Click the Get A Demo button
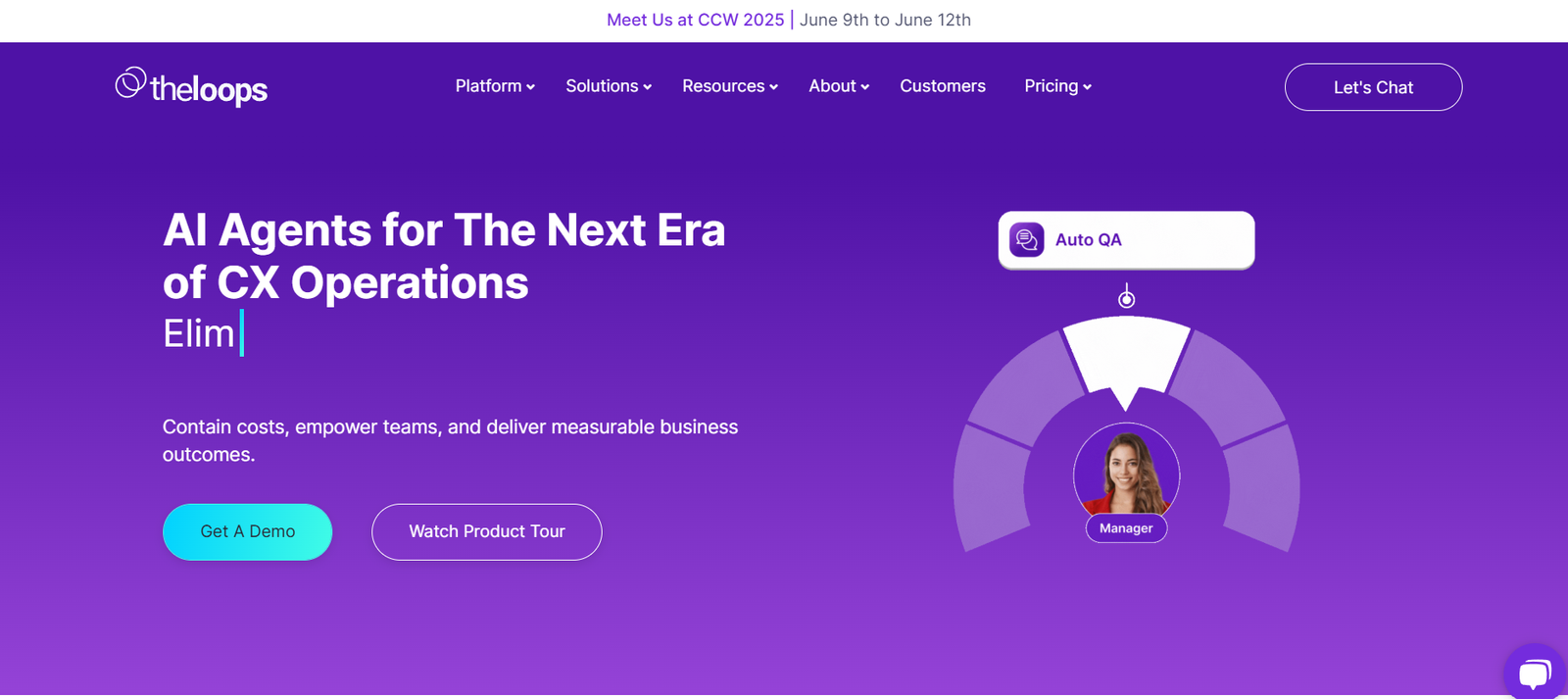Screen dimensions: 1568x699 pos(247,531)
